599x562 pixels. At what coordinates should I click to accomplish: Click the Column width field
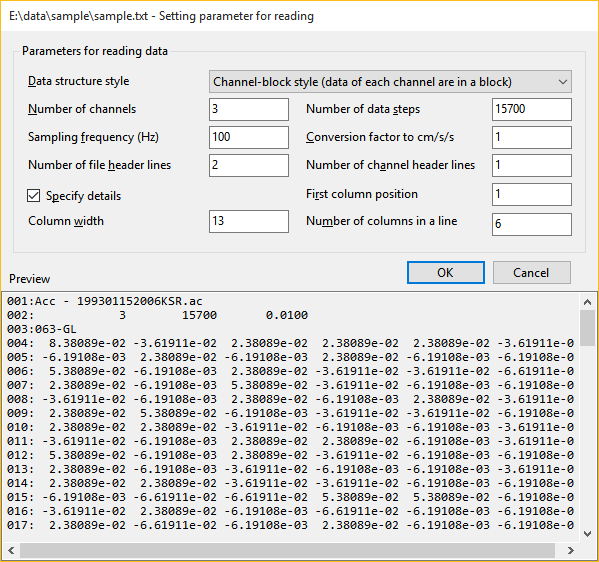(249, 221)
